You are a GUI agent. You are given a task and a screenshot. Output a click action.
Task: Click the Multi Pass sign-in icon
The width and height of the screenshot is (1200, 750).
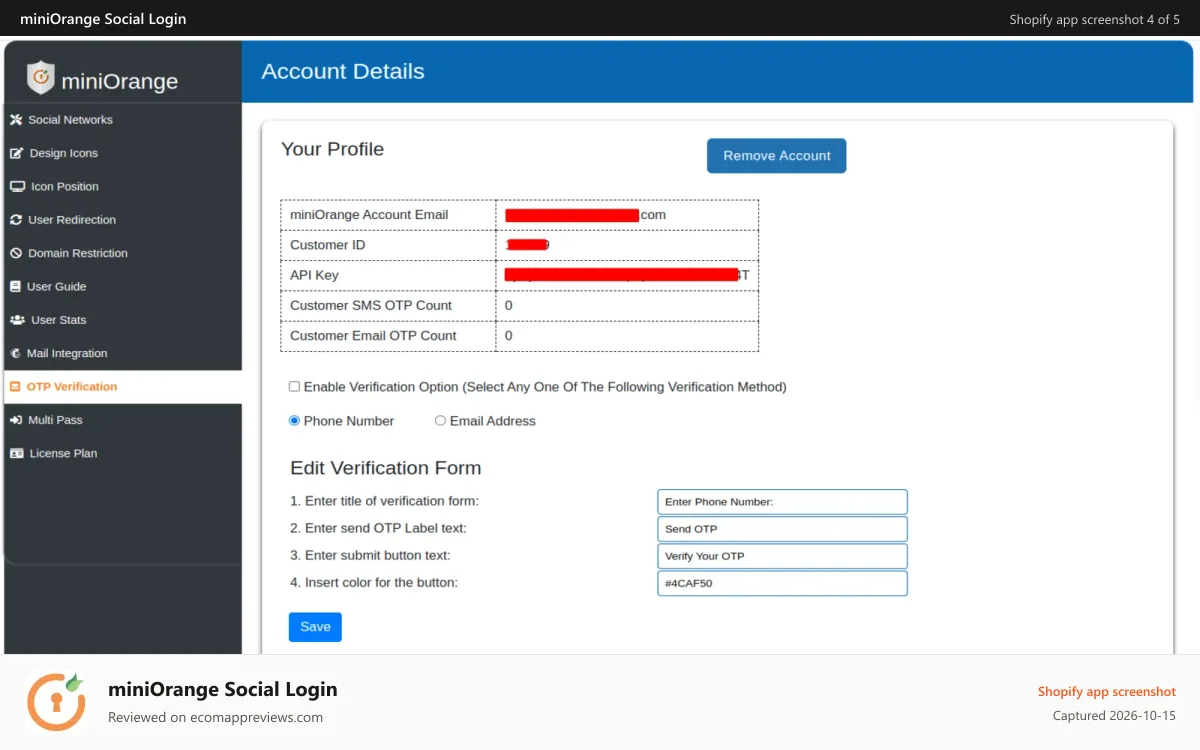[16, 420]
